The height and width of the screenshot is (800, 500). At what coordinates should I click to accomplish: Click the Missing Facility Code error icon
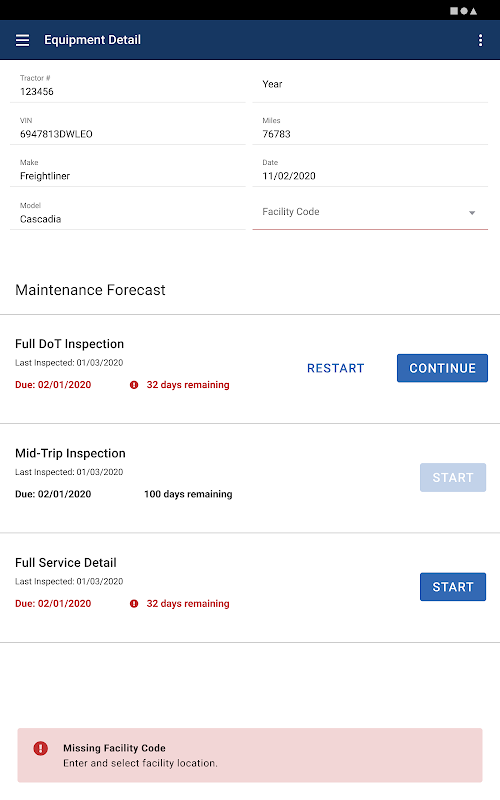40,748
